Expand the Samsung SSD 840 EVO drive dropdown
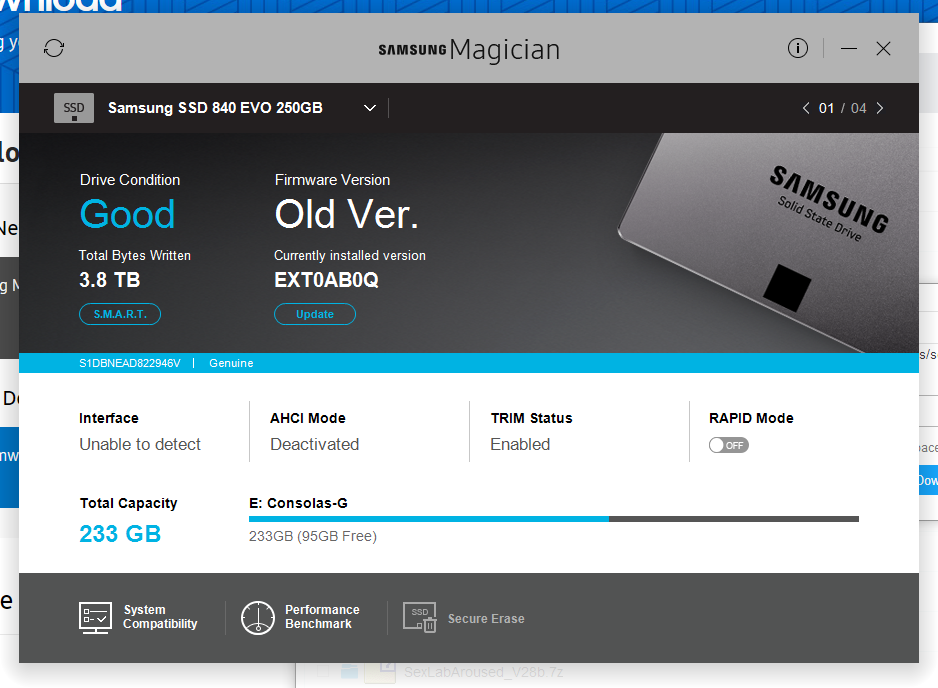Image resolution: width=938 pixels, height=688 pixels. tap(370, 108)
